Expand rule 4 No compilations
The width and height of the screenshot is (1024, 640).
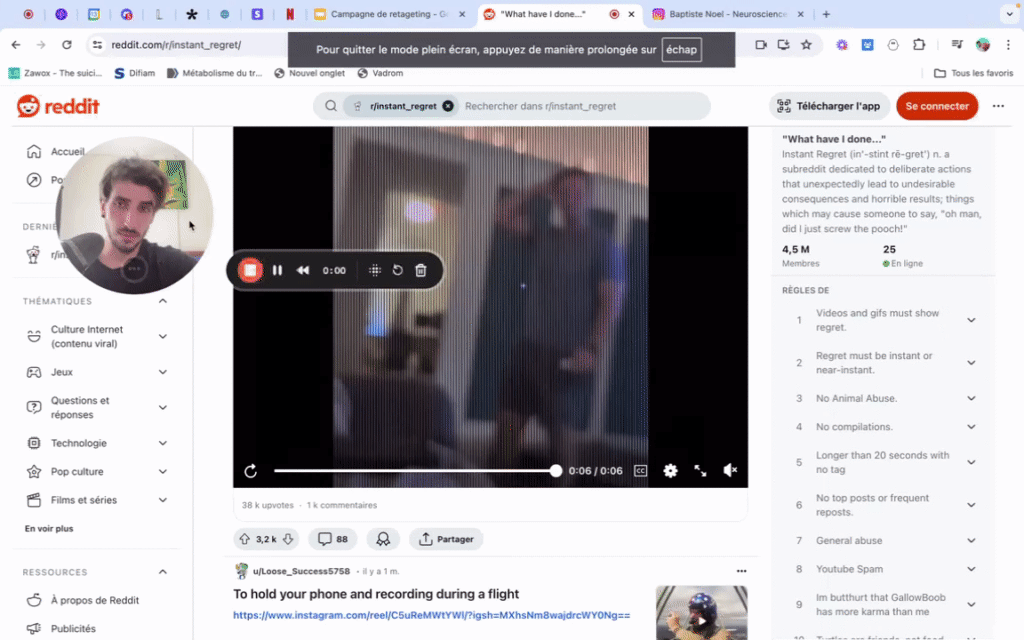tap(972, 427)
